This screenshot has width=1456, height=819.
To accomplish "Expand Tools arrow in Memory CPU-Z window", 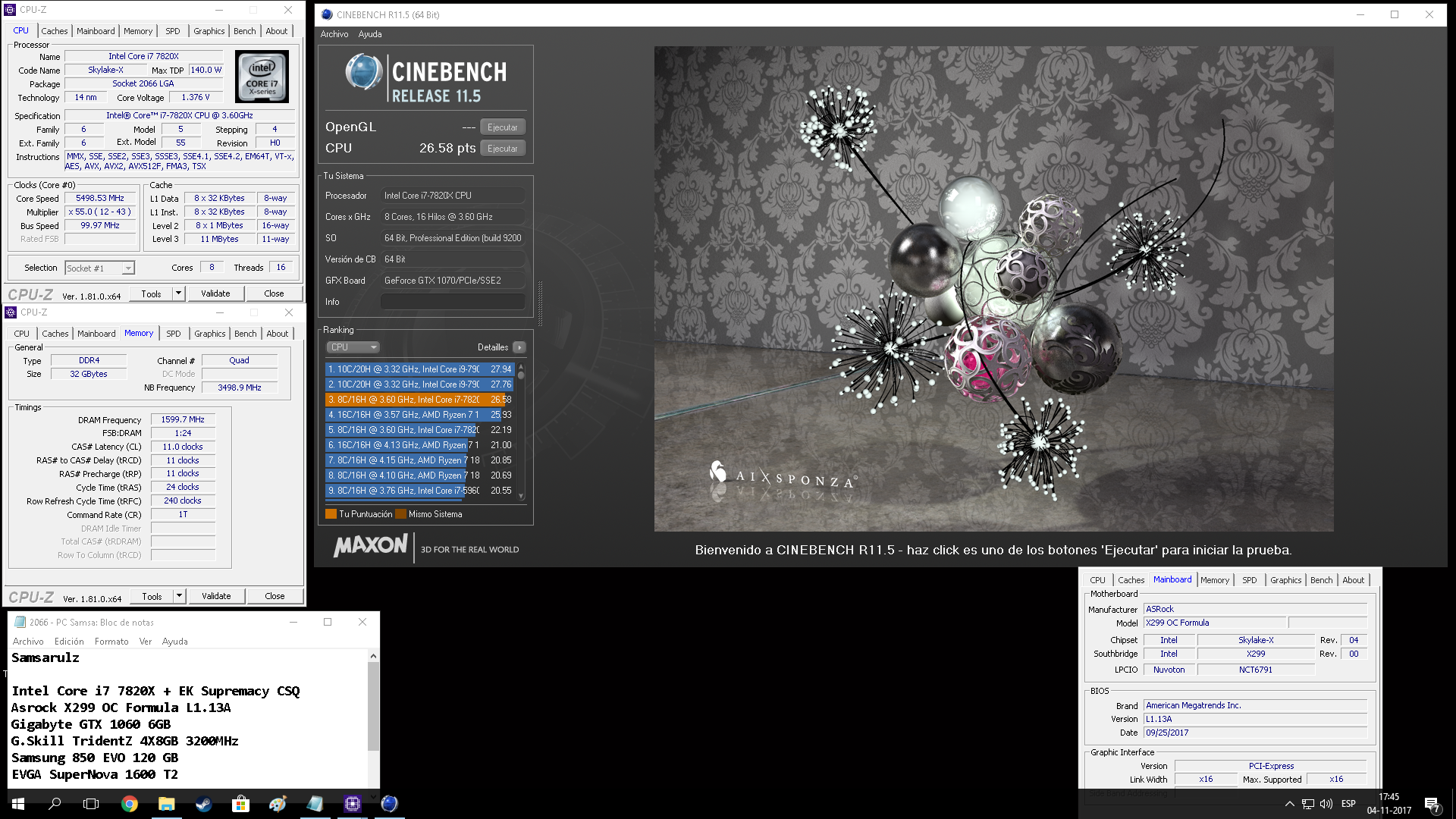I will tap(179, 596).
